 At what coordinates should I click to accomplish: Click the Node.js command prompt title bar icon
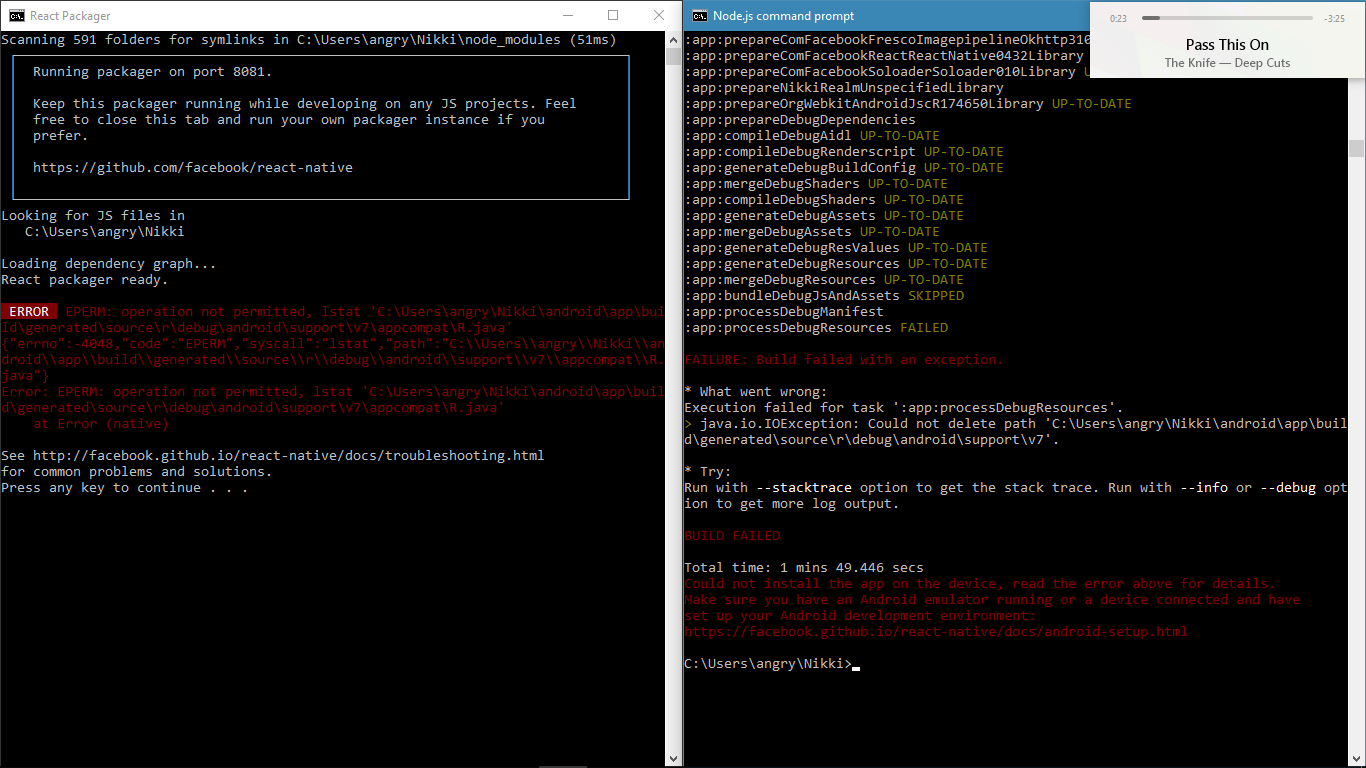point(700,15)
